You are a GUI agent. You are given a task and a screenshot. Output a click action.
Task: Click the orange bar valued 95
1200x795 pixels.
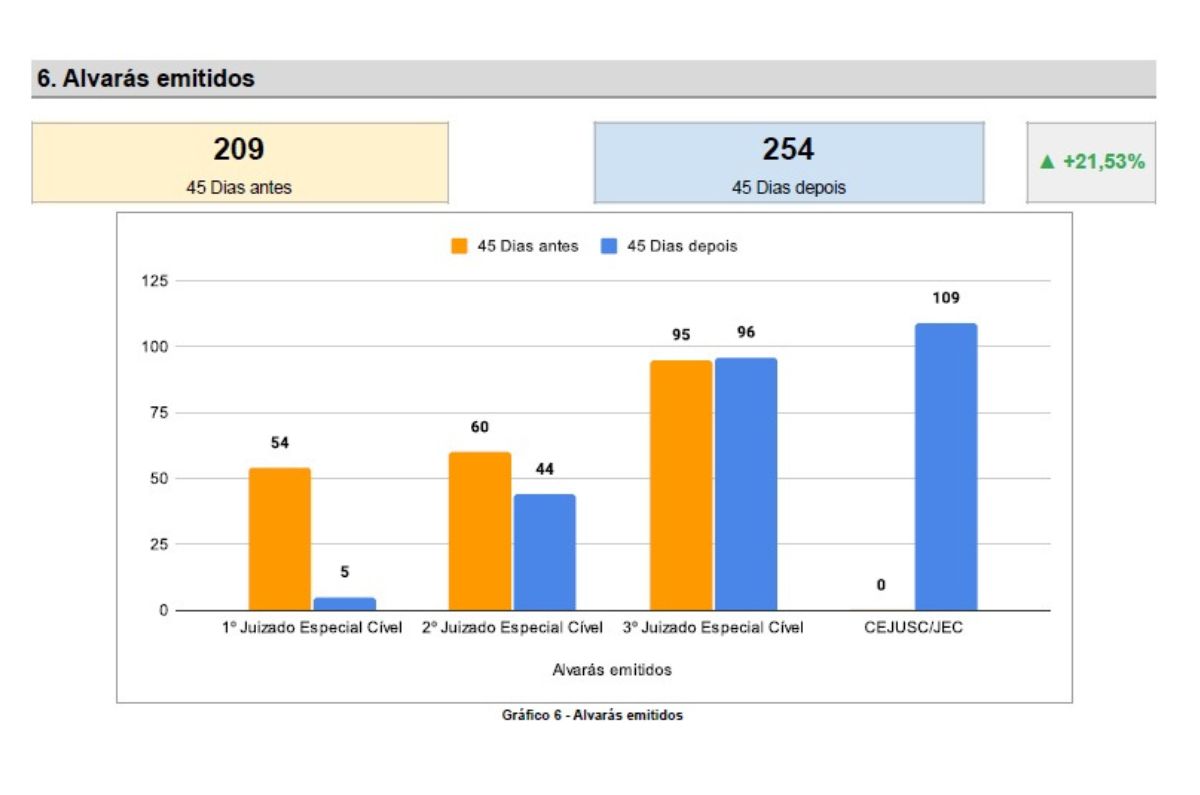[681, 485]
